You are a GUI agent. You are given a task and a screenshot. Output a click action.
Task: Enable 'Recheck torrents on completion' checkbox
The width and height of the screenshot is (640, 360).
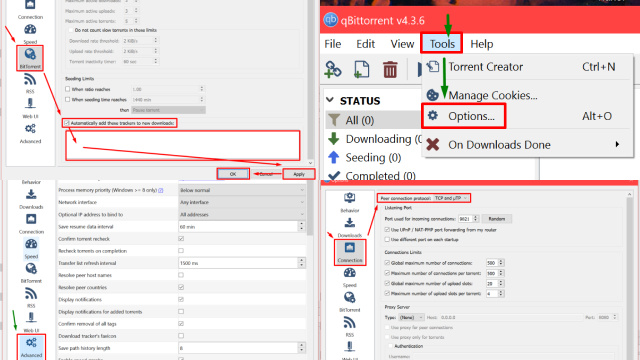pyautogui.click(x=181, y=251)
